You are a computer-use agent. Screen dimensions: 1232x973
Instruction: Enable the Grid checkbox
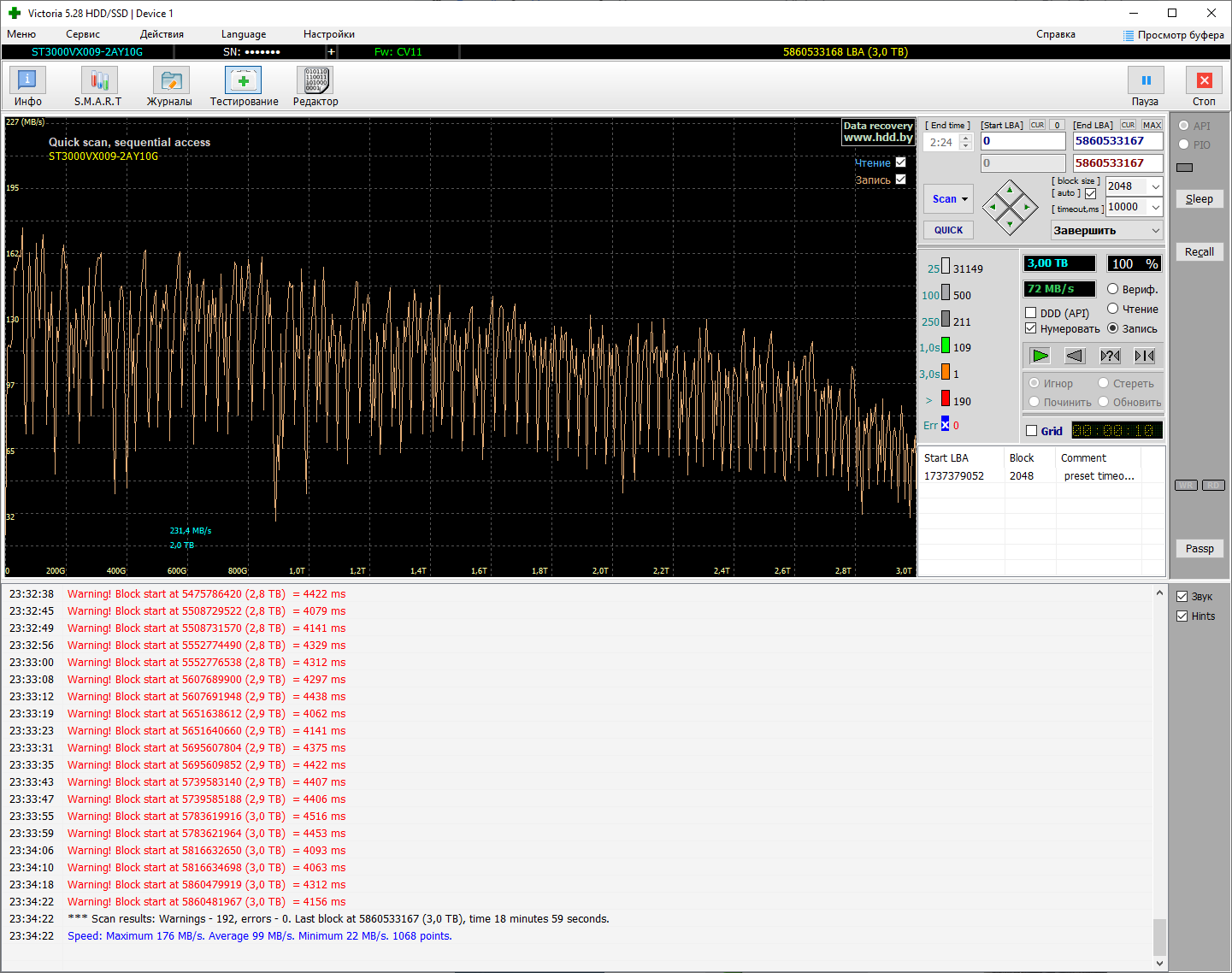click(x=1032, y=431)
